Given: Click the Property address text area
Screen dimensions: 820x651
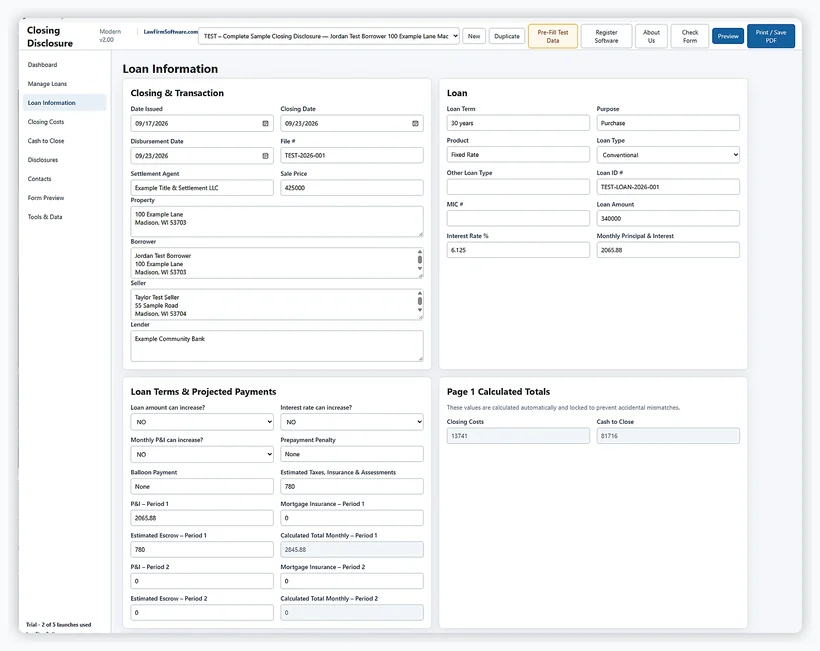Looking at the screenshot, I should point(277,221).
